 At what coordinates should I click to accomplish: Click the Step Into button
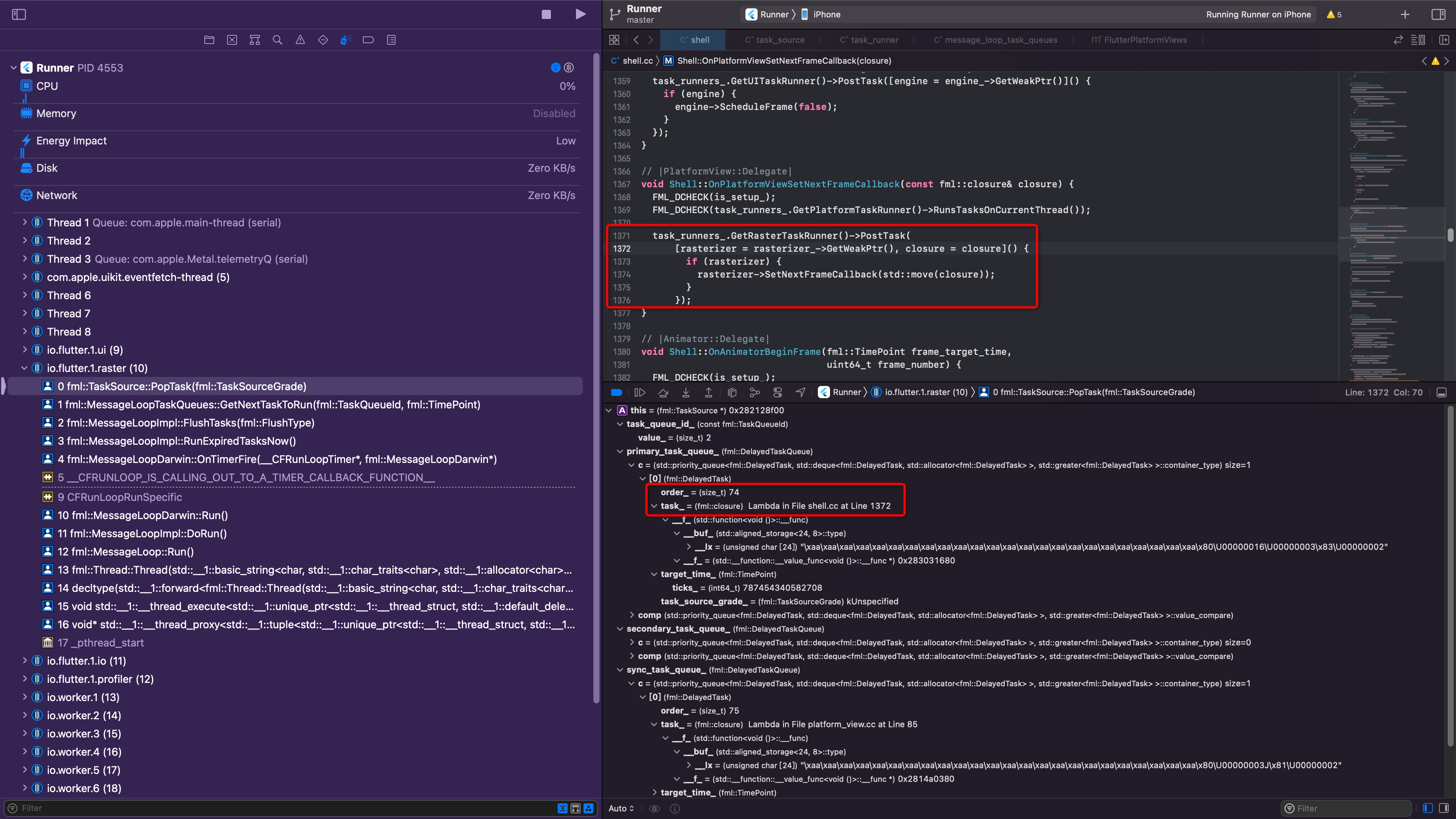coord(686,392)
